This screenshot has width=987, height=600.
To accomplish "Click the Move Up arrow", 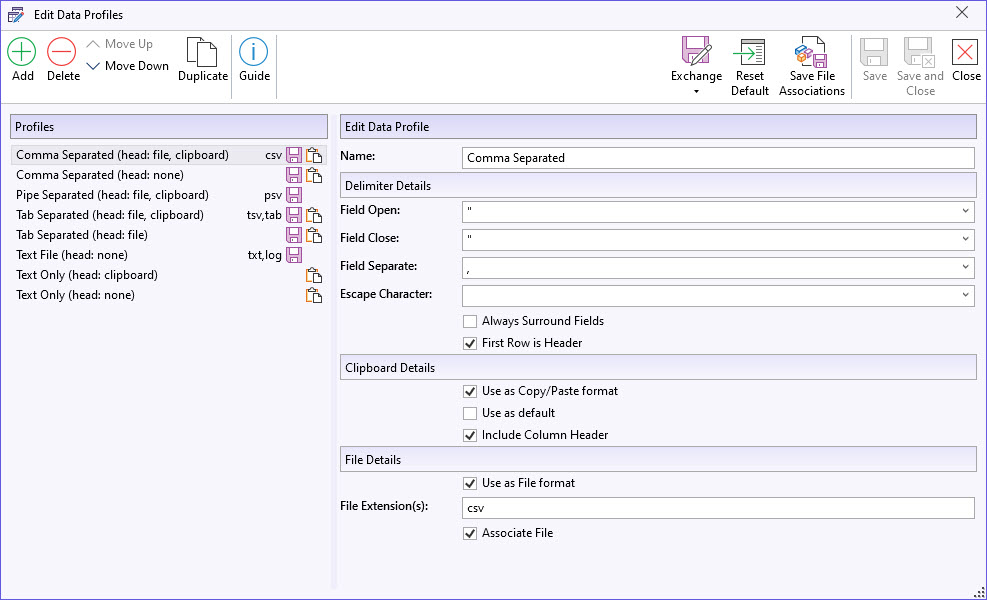I will click(93, 44).
